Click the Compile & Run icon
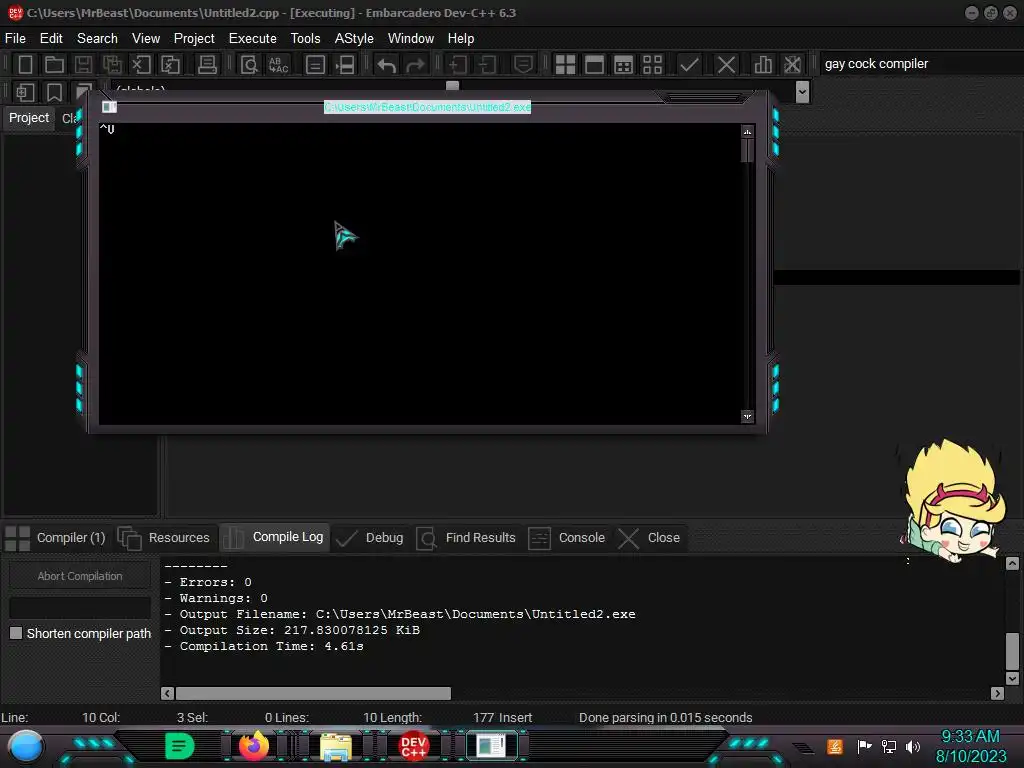The image size is (1024, 768). (624, 64)
